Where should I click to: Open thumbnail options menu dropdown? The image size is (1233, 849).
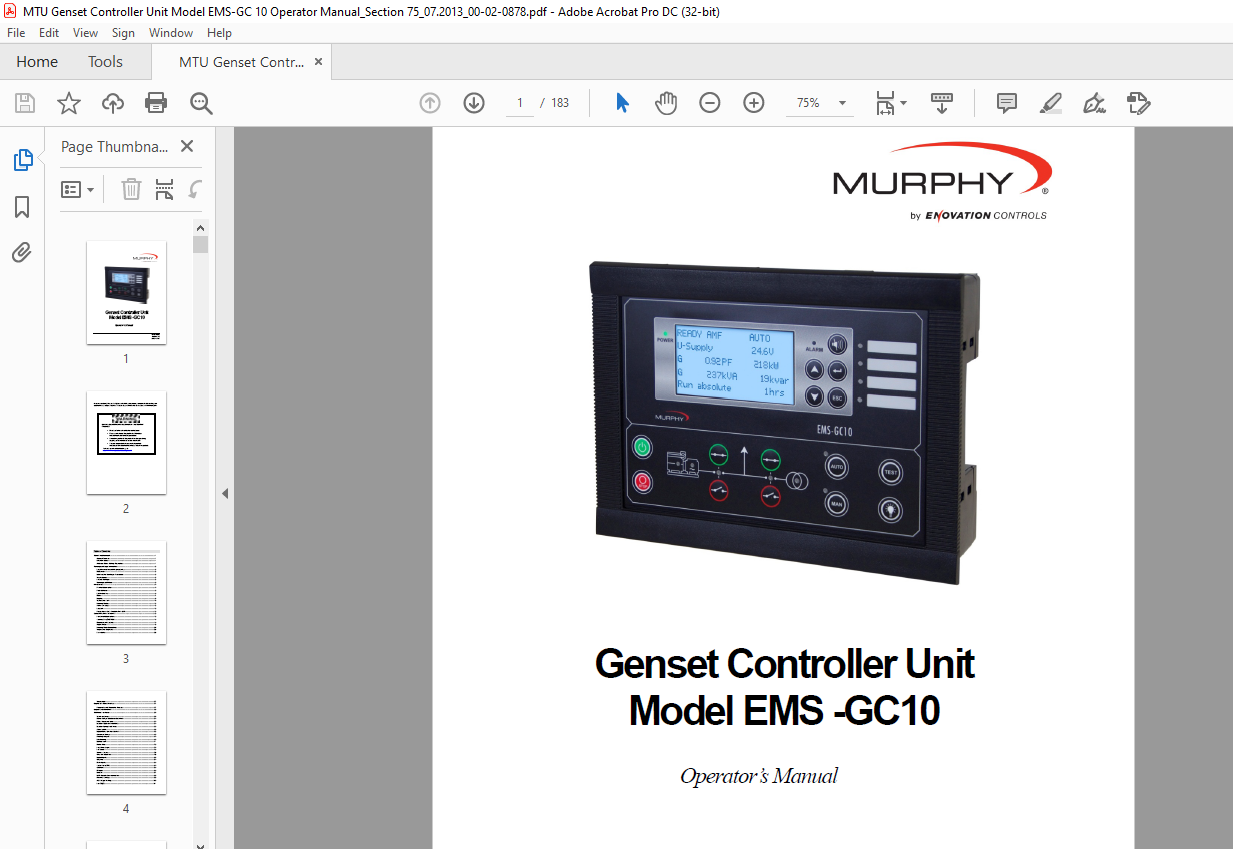78,189
